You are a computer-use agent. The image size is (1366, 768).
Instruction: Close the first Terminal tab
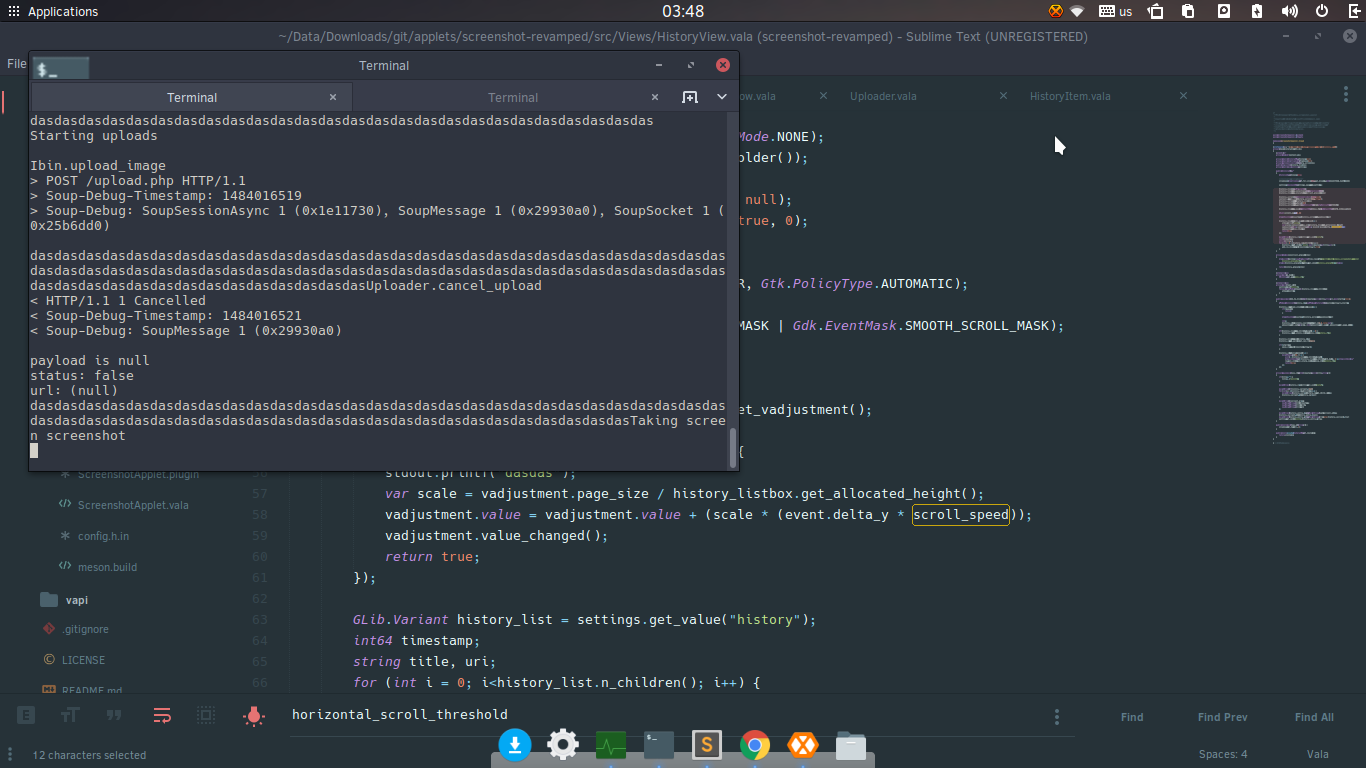pos(333,97)
